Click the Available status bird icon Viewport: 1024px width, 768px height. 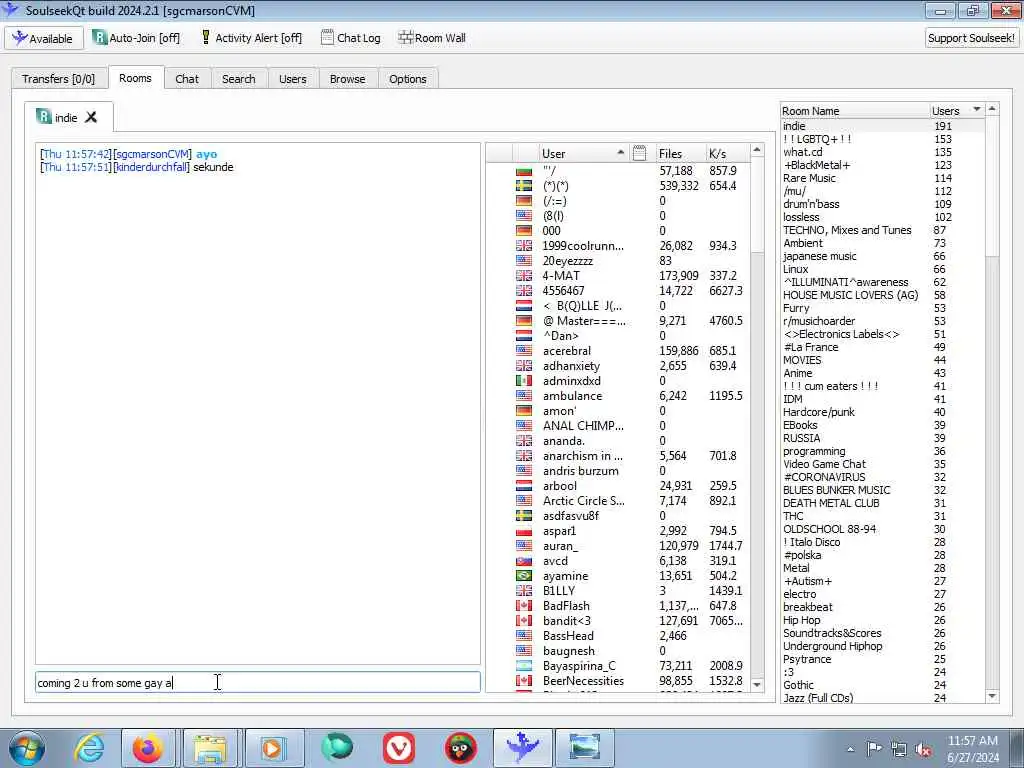click(20, 38)
